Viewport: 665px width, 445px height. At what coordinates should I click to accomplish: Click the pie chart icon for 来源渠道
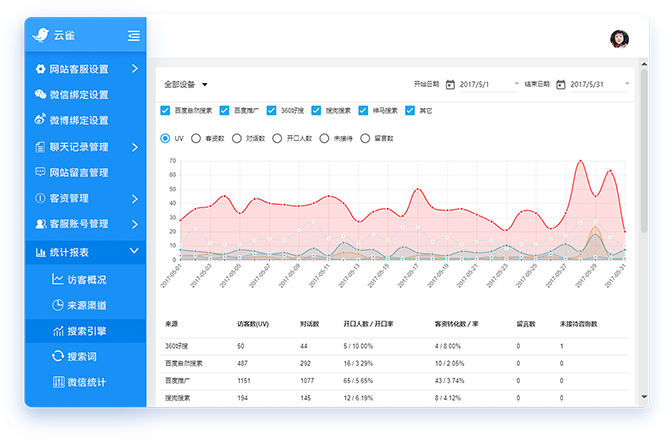[58, 305]
